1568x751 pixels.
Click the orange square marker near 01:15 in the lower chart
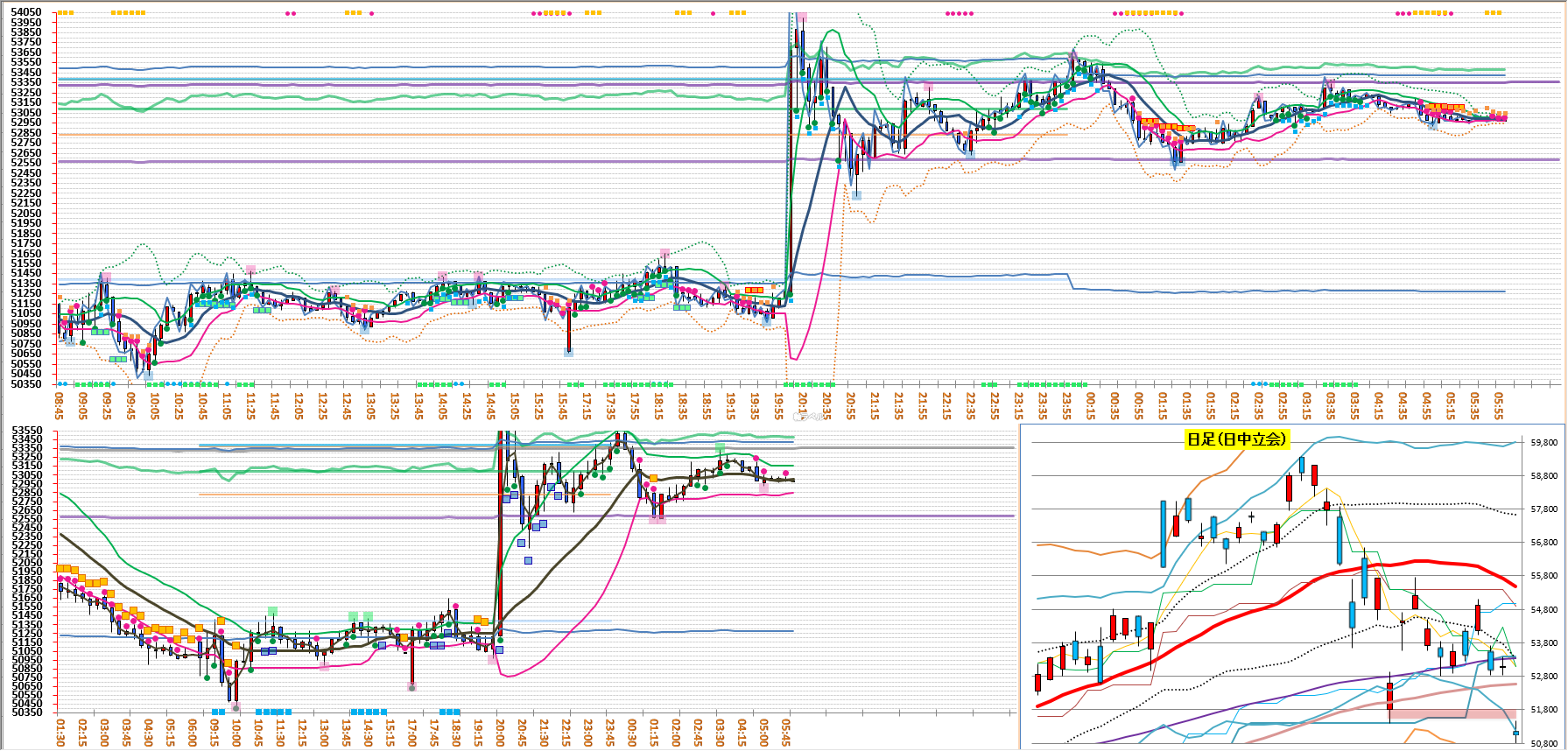tap(653, 479)
